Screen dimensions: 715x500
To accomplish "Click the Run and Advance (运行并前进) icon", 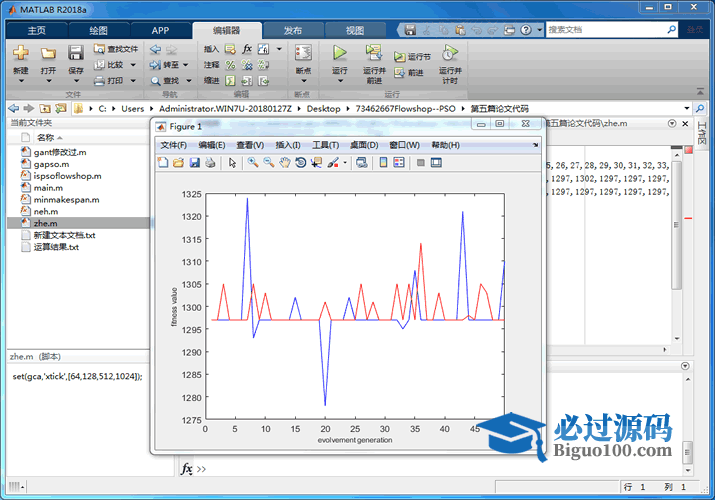I will tap(373, 58).
